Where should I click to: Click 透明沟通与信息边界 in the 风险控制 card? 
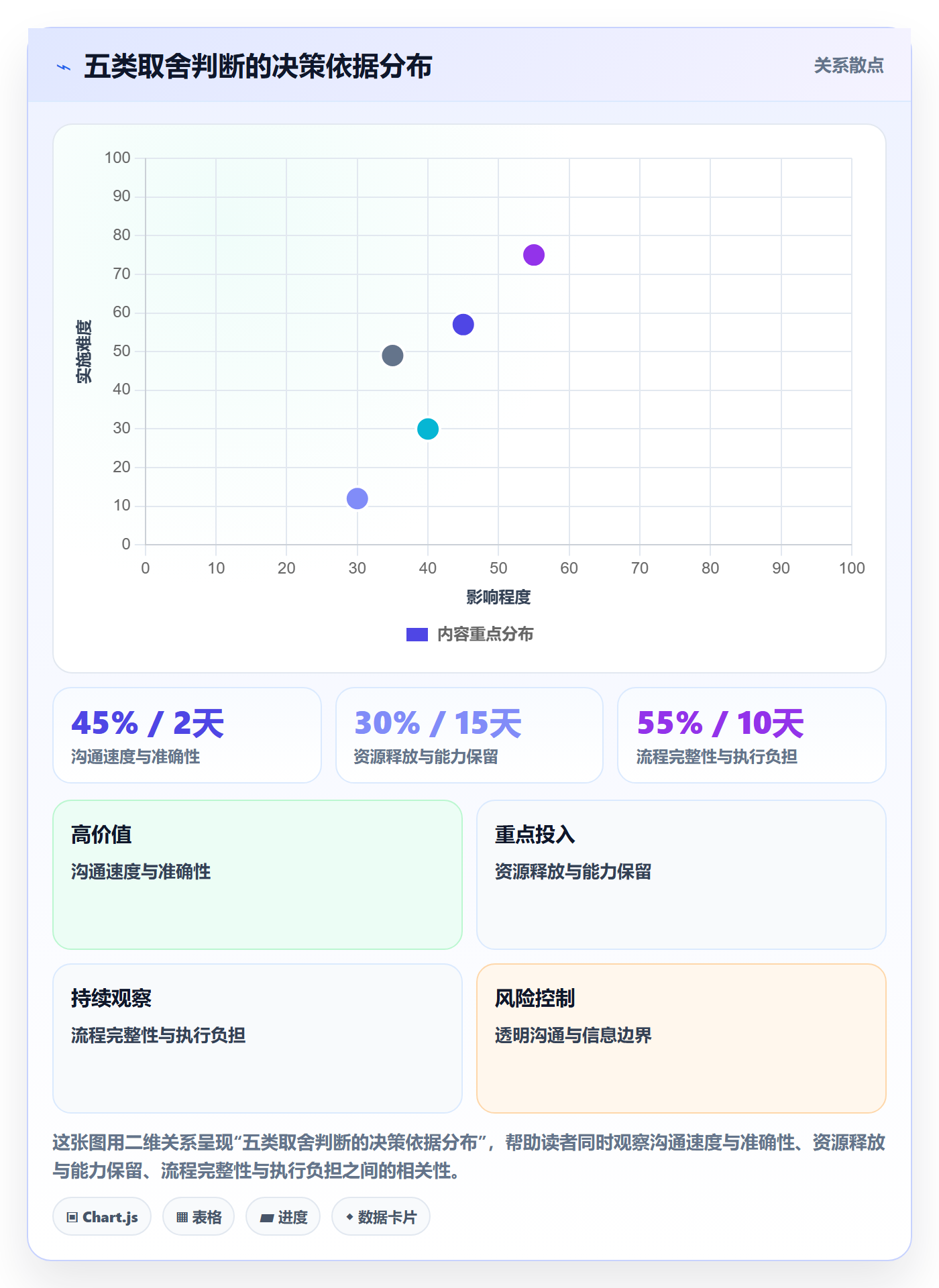[x=573, y=1035]
